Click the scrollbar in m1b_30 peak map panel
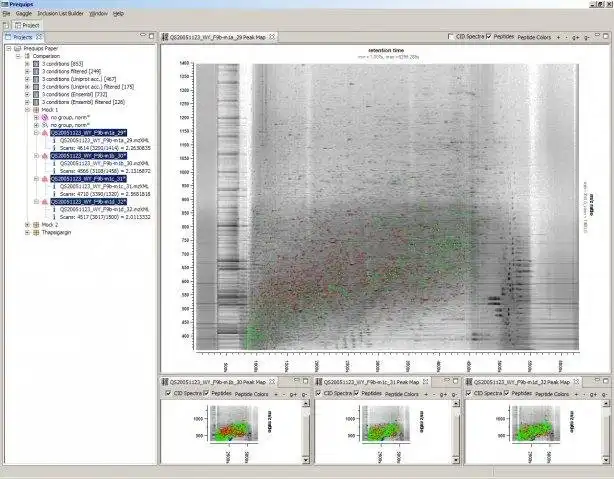 pyautogui.click(x=306, y=432)
